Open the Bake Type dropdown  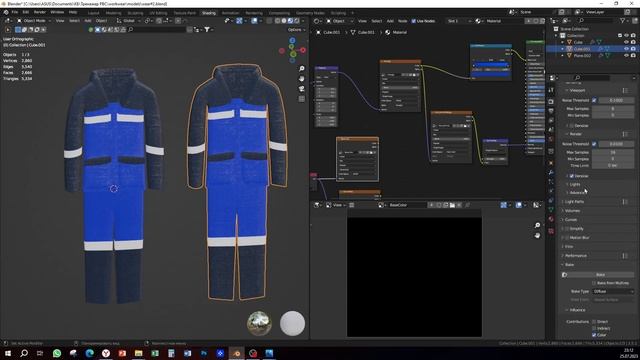coord(613,291)
